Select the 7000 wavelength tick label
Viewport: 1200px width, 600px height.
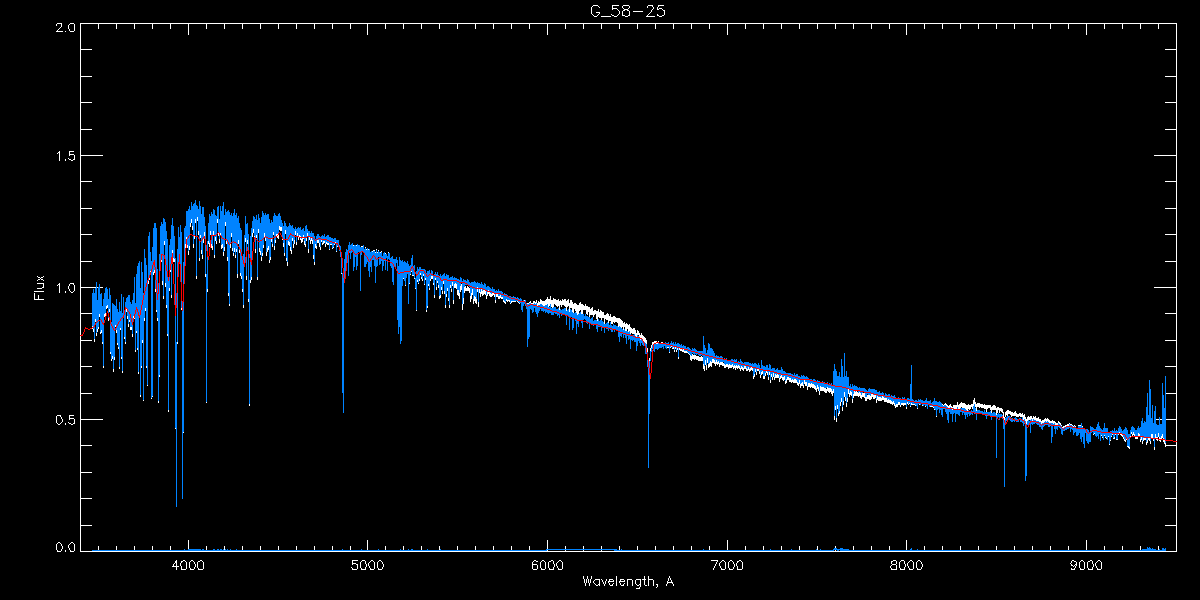(727, 564)
